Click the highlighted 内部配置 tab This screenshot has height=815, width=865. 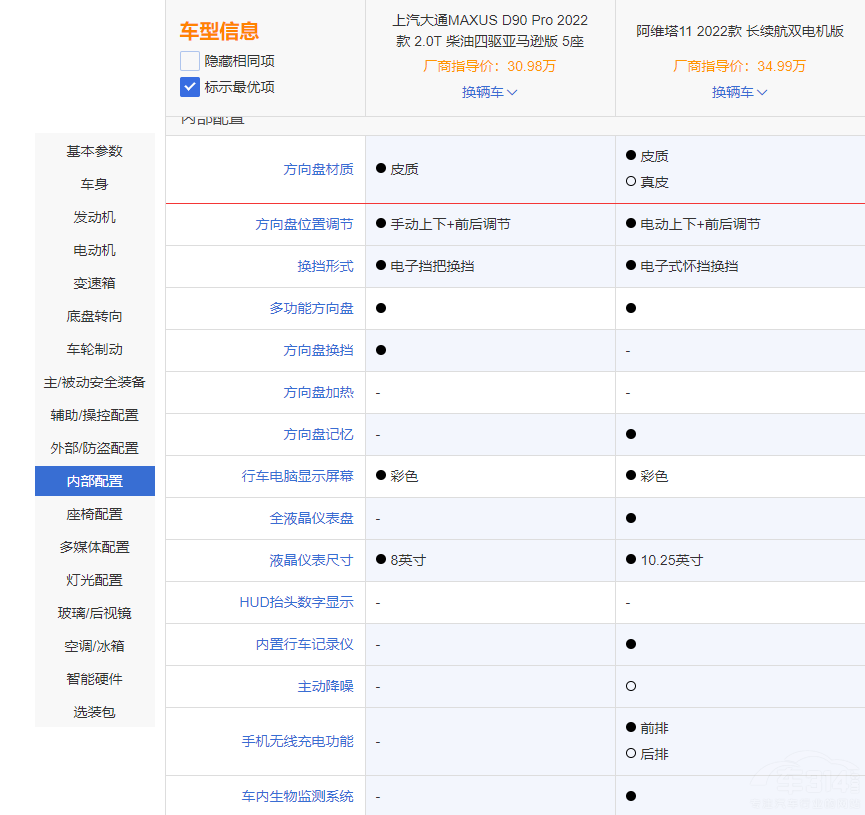[x=95, y=481]
